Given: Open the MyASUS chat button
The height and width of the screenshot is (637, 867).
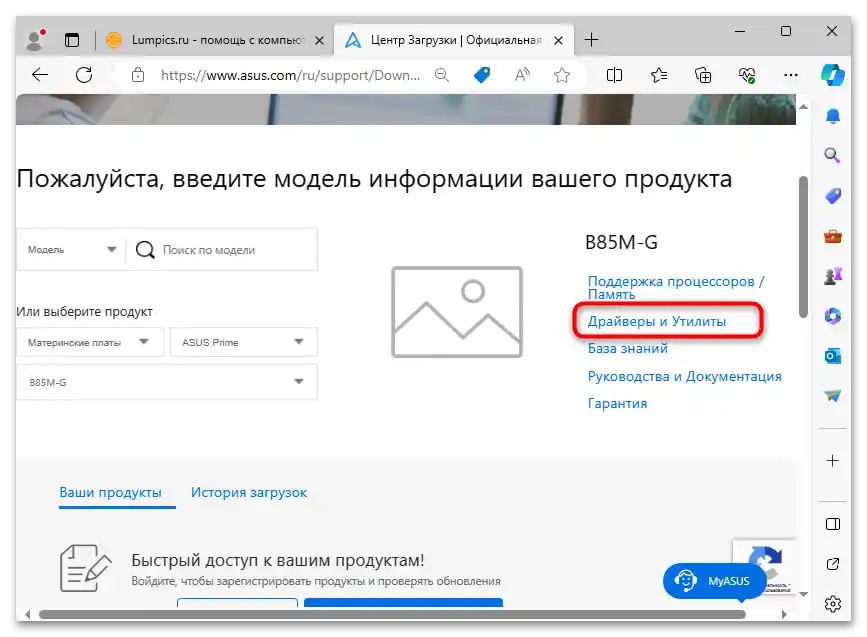Looking at the screenshot, I should coord(714,581).
